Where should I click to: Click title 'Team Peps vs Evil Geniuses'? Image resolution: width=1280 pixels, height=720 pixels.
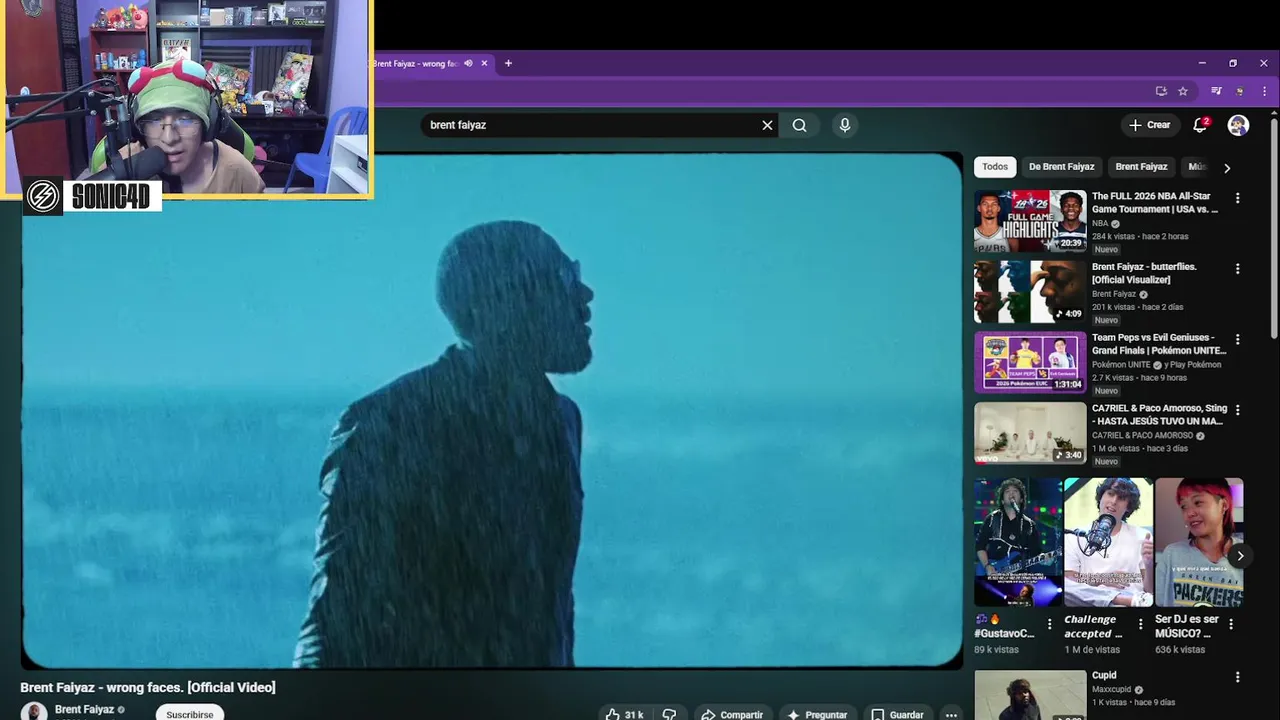point(1159,344)
